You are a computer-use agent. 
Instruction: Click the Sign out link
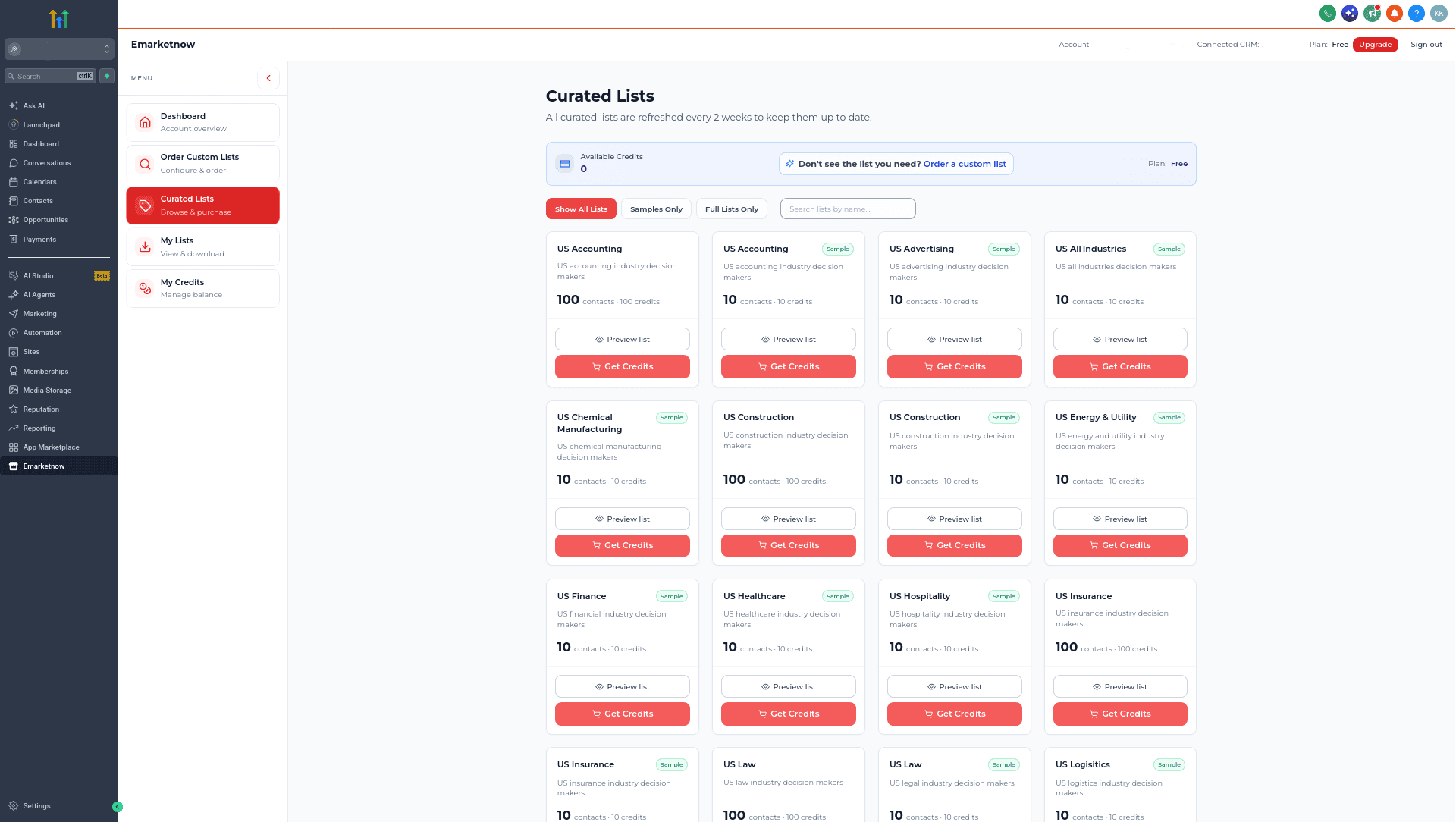tap(1426, 44)
